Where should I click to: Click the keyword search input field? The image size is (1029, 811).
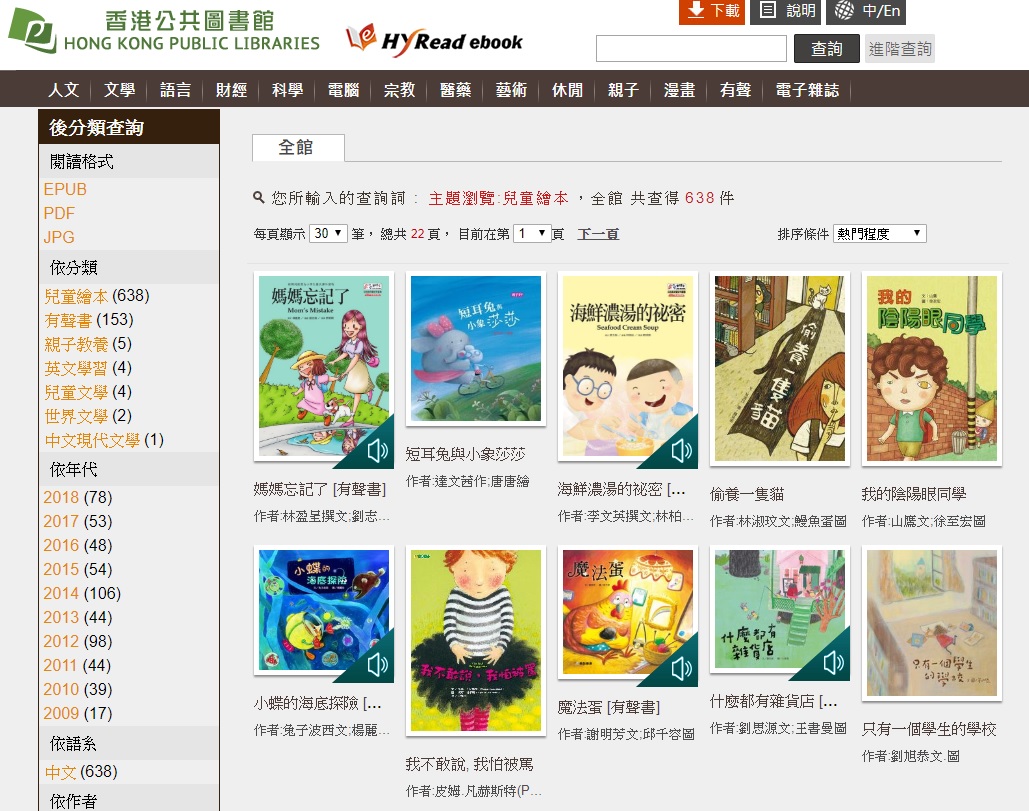(x=691, y=49)
